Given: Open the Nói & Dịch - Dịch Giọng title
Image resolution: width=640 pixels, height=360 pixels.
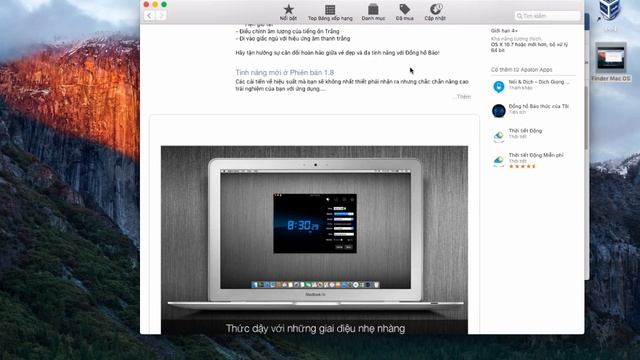Looking at the screenshot, I should [539, 82].
